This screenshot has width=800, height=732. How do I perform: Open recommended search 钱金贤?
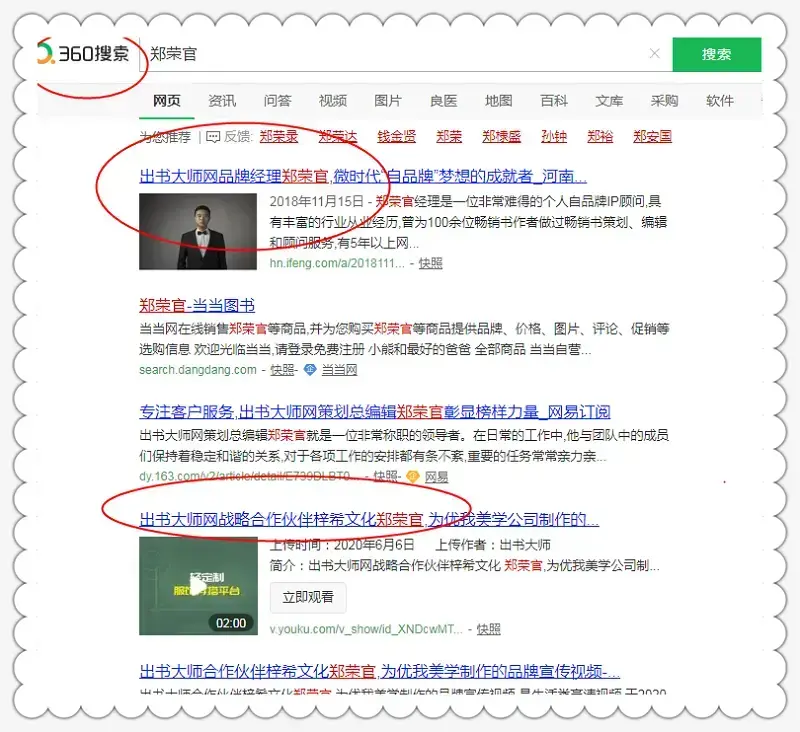point(396,137)
